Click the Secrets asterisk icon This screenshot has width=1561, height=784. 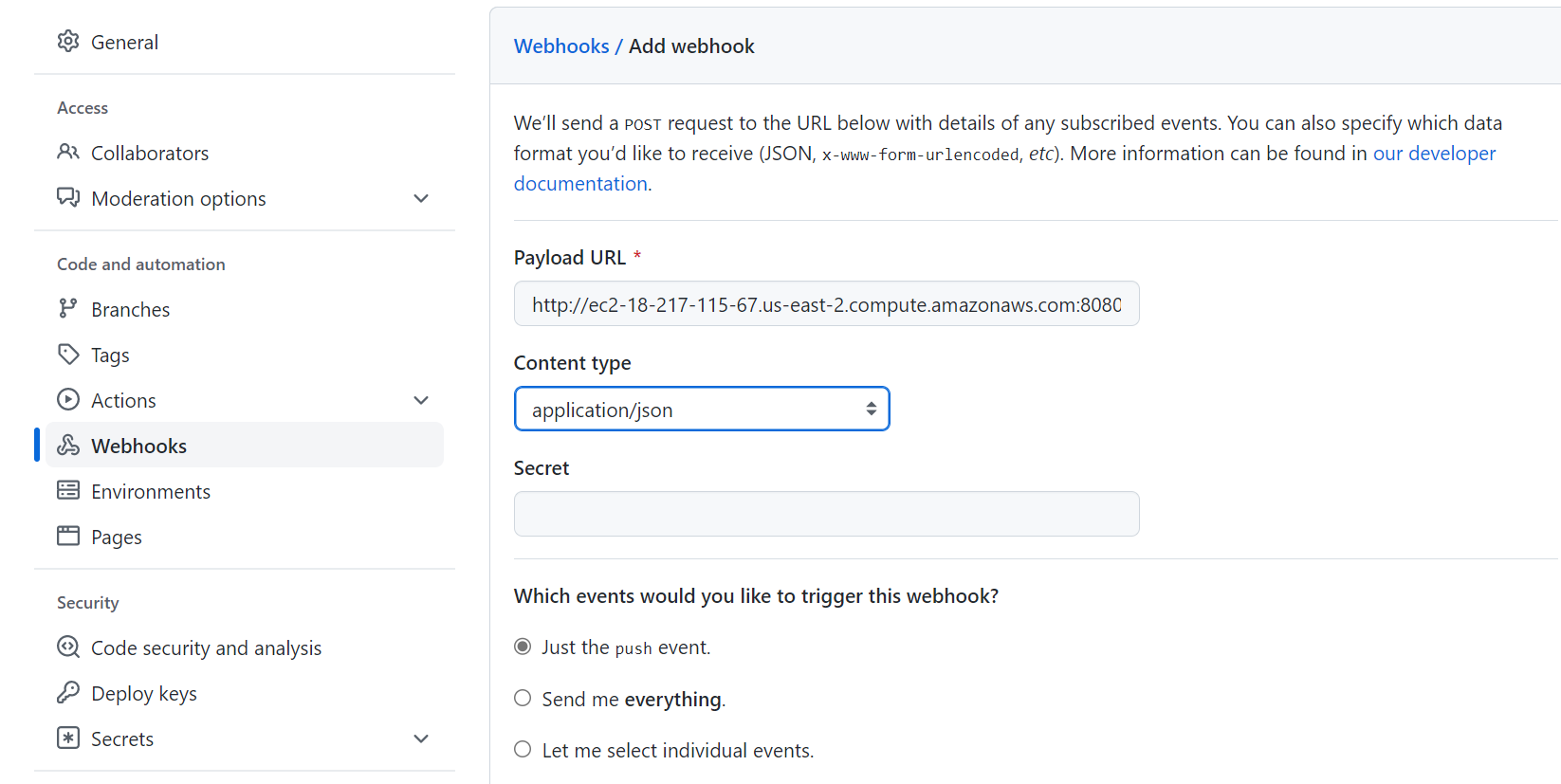coord(68,738)
